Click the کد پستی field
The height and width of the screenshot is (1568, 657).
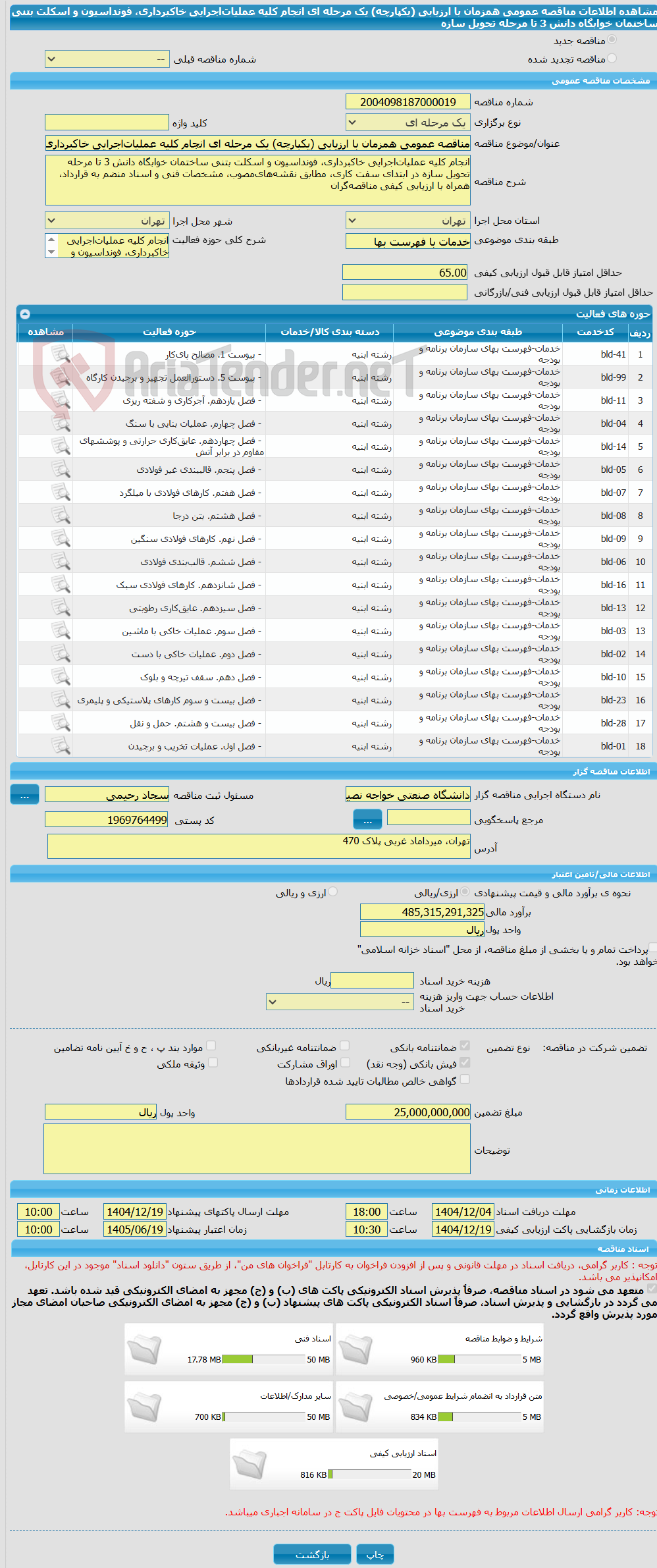(x=107, y=819)
